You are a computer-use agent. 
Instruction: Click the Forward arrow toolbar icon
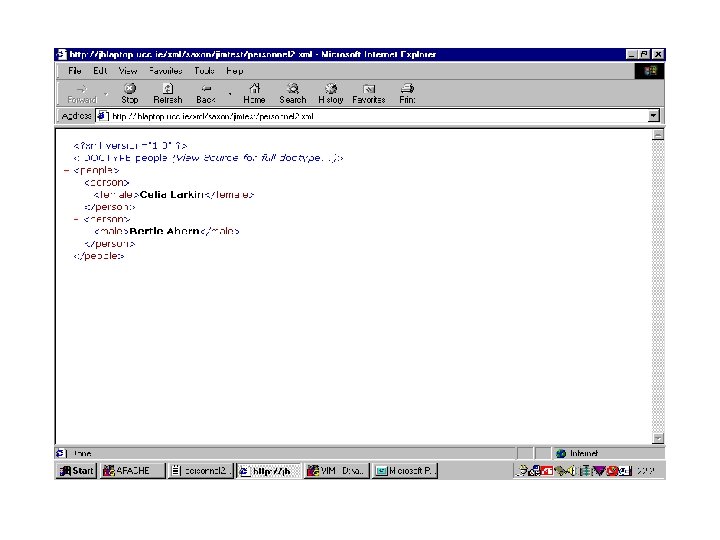(82, 89)
